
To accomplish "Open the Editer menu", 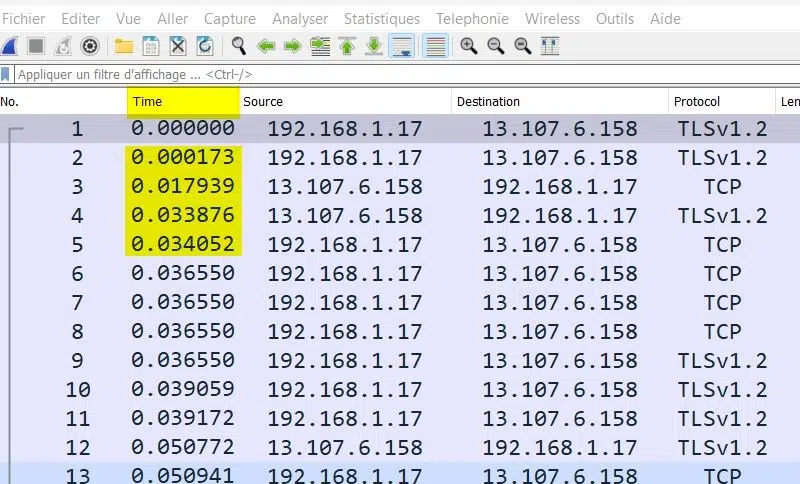I will pos(81,19).
